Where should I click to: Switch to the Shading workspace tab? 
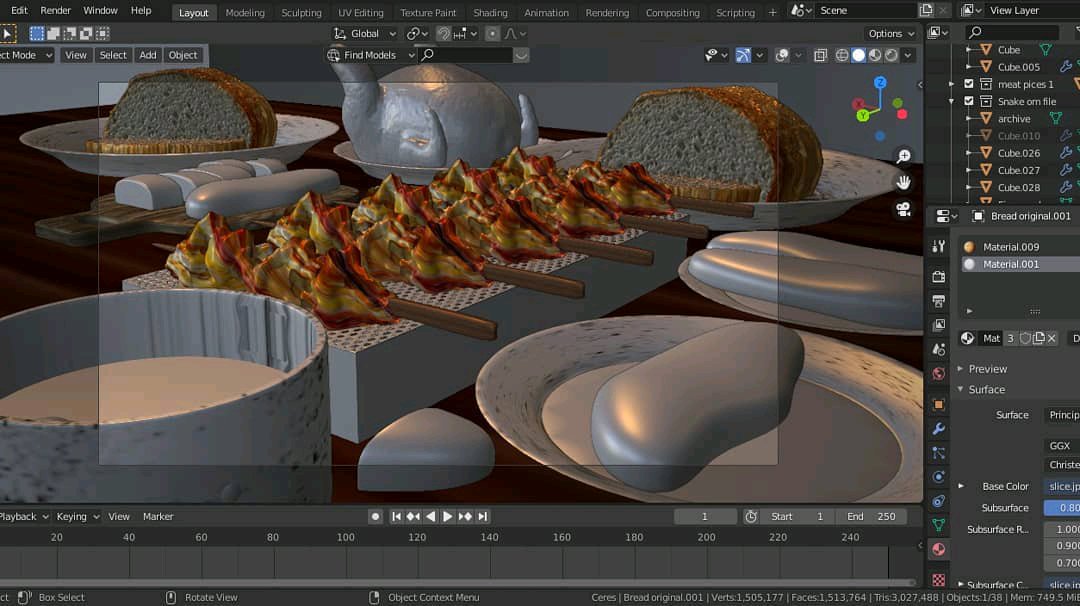coord(490,12)
